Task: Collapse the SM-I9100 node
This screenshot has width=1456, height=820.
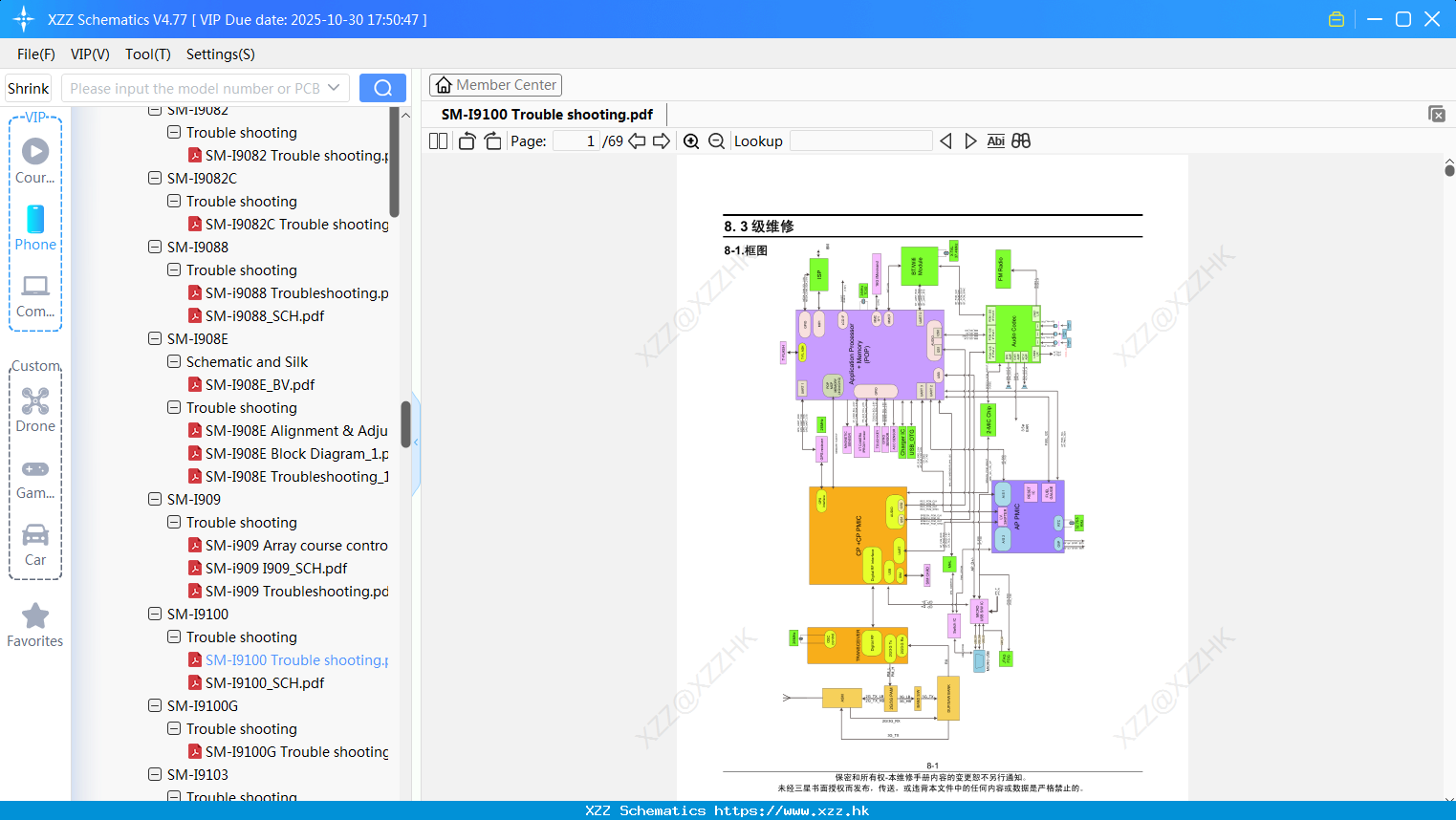Action: (155, 614)
